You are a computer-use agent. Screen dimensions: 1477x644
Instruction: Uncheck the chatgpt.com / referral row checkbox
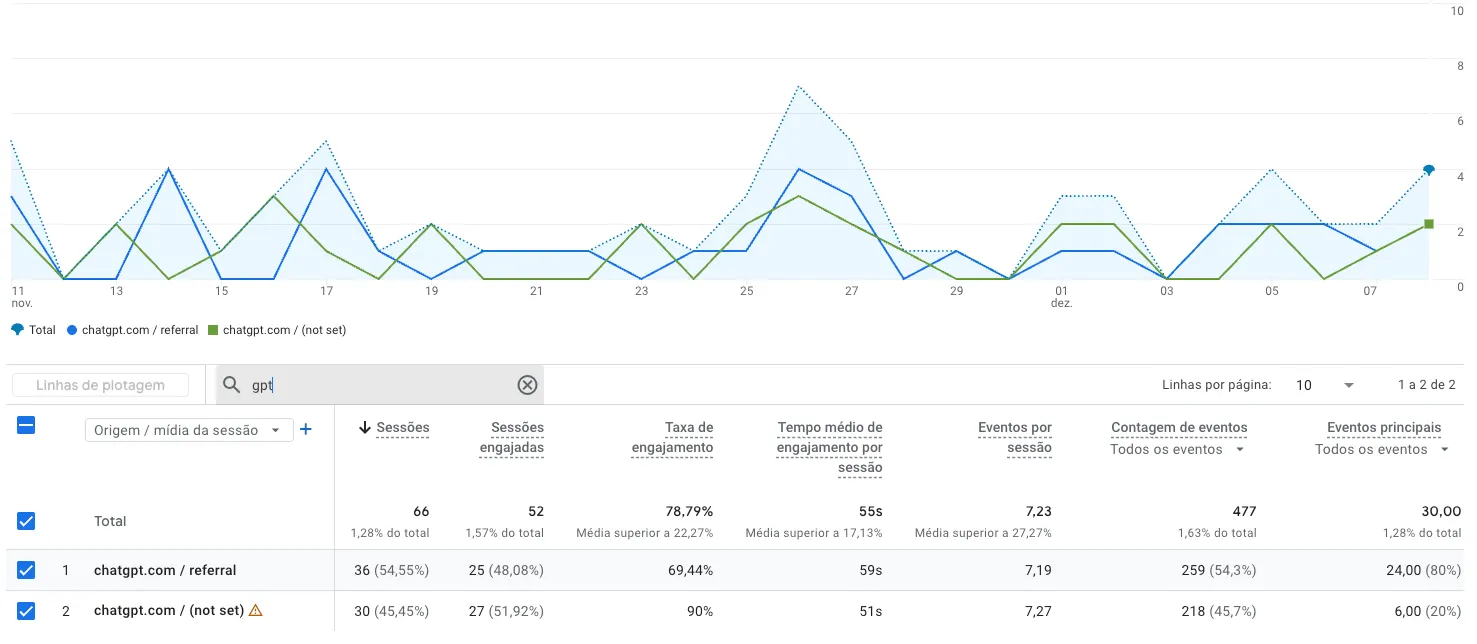[x=27, y=570]
